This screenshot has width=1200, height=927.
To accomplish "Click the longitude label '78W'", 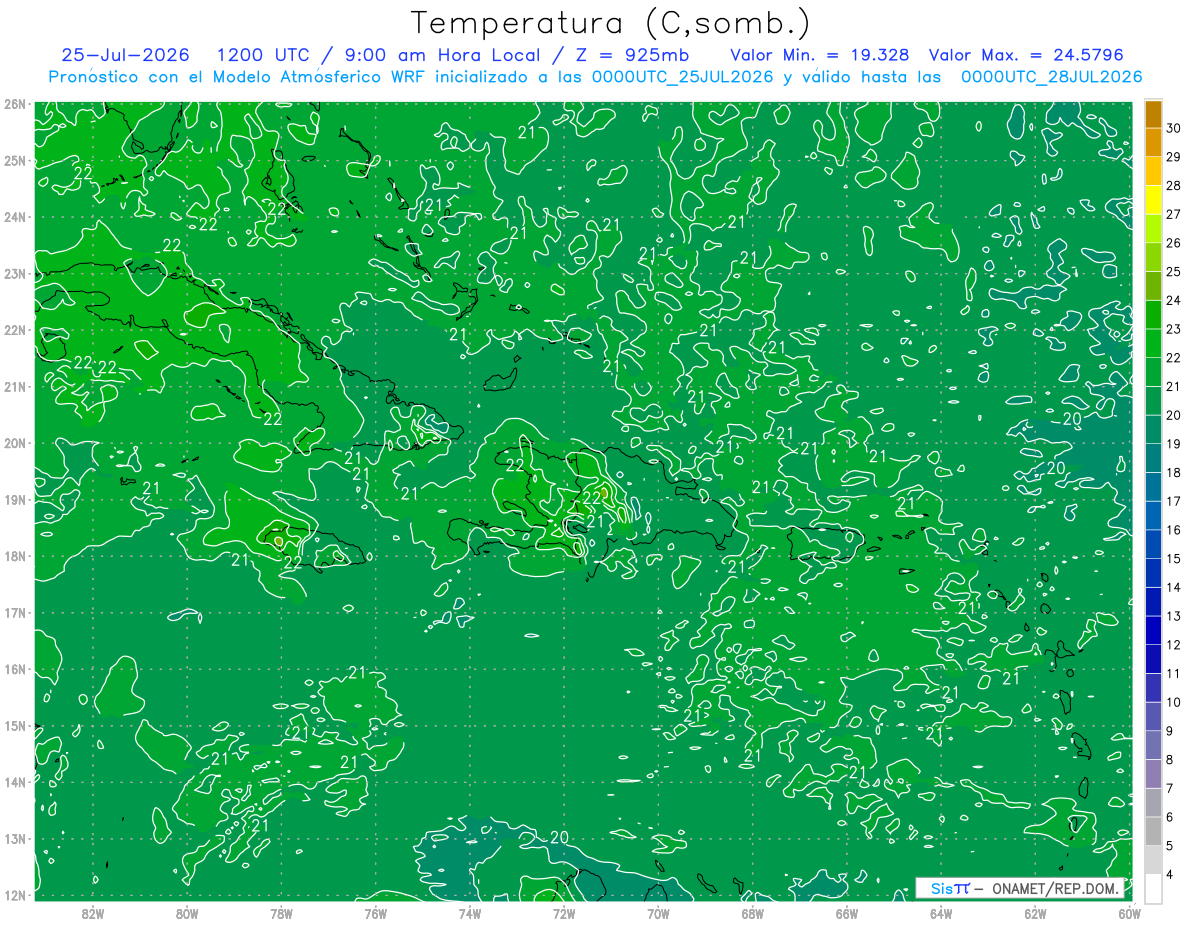I will click(281, 912).
